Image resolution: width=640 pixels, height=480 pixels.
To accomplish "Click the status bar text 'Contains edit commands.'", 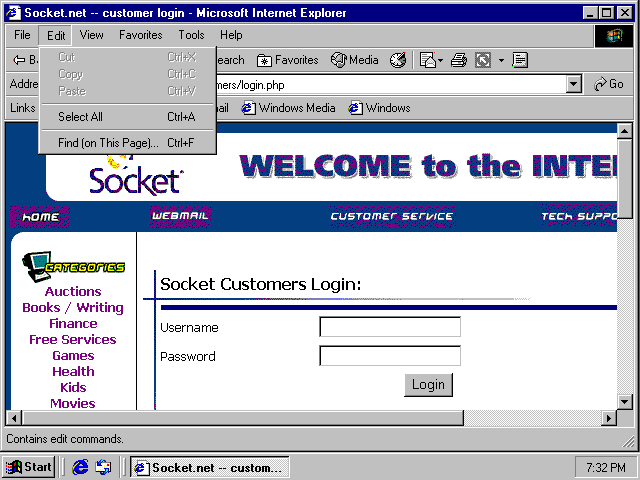I will 65,439.
